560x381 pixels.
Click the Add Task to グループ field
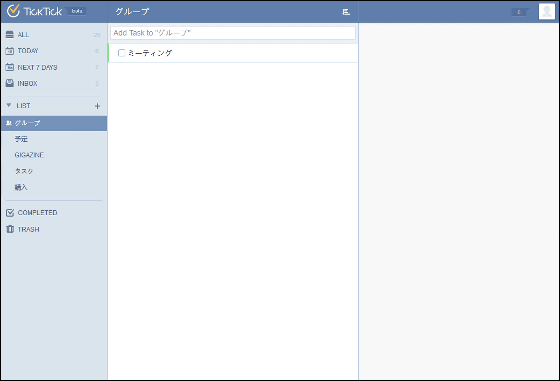(x=233, y=33)
